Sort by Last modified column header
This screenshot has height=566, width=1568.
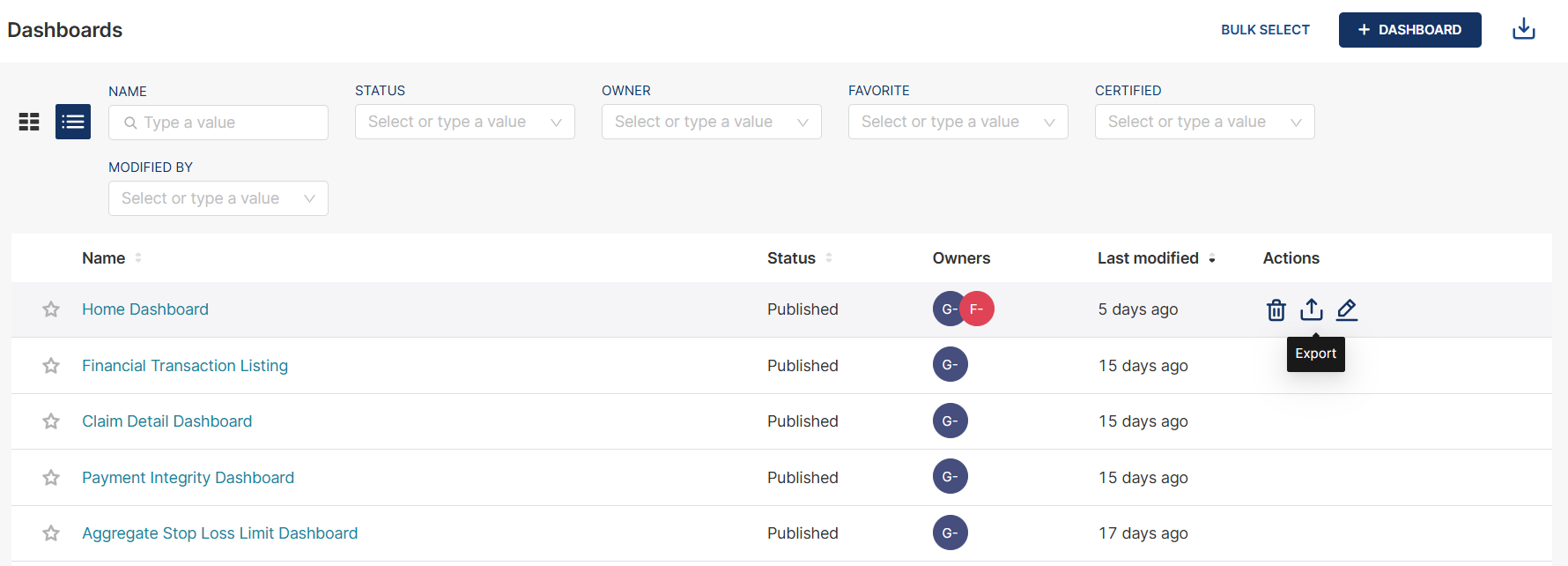(x=1148, y=258)
